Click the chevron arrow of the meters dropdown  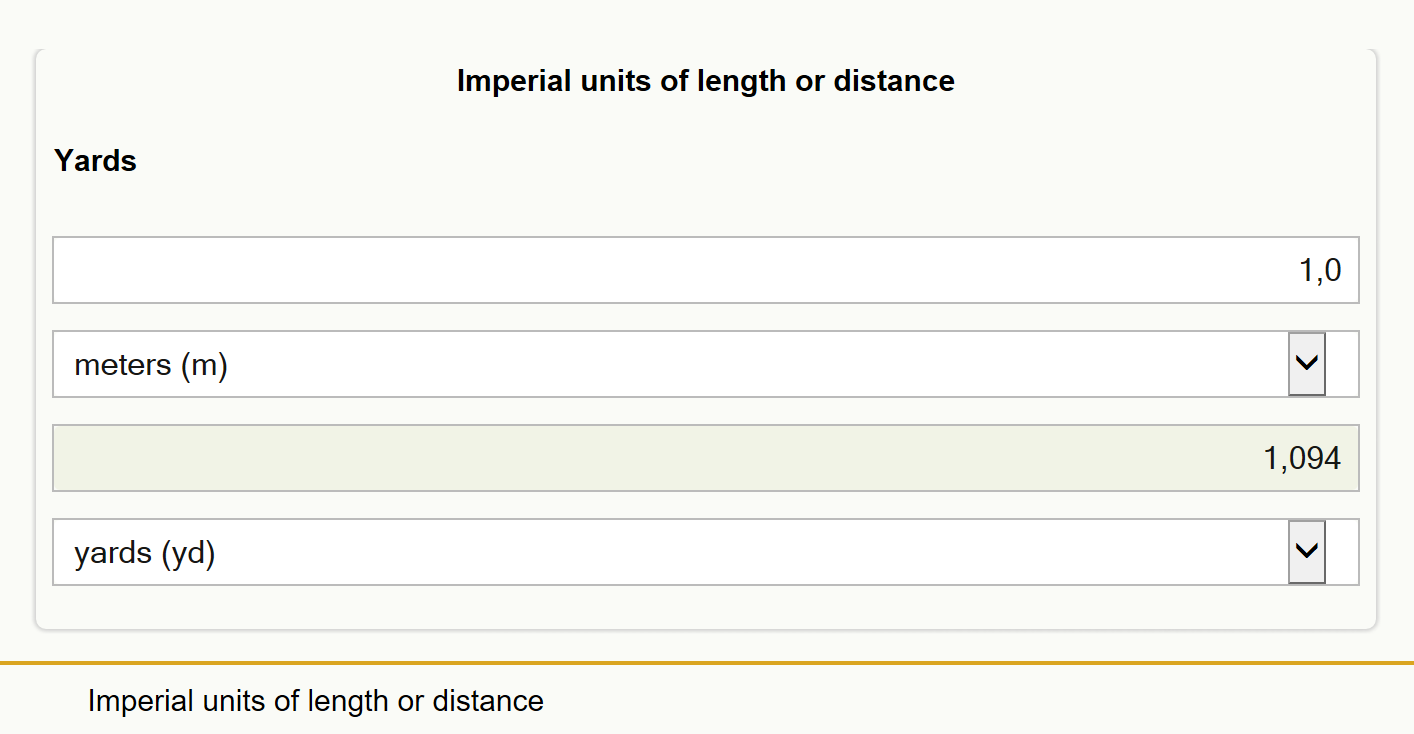point(1307,364)
